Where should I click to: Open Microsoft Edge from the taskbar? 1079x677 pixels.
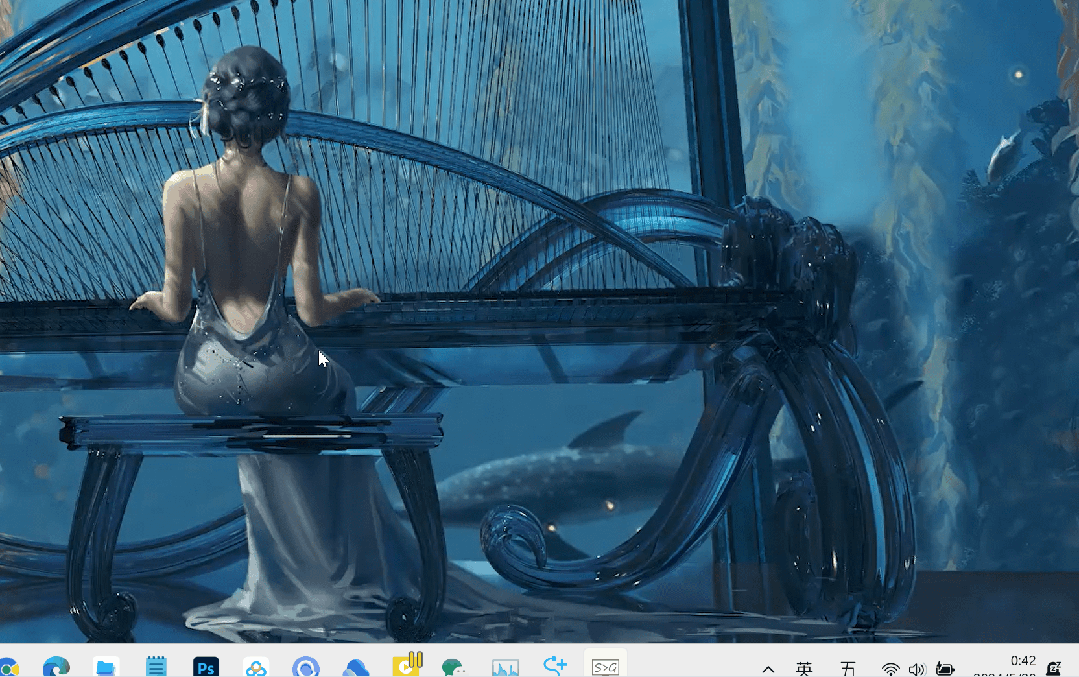pos(55,666)
